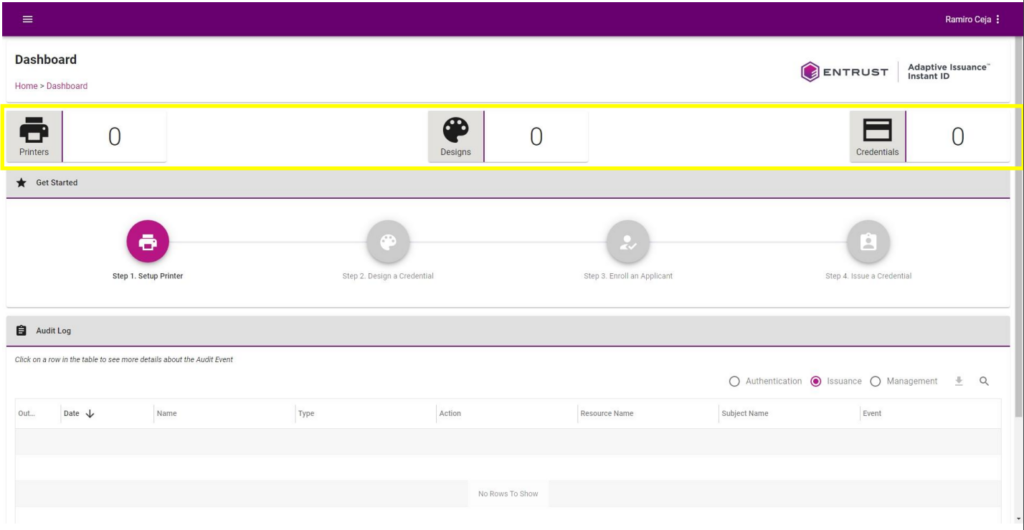Download the audit log

click(x=959, y=381)
